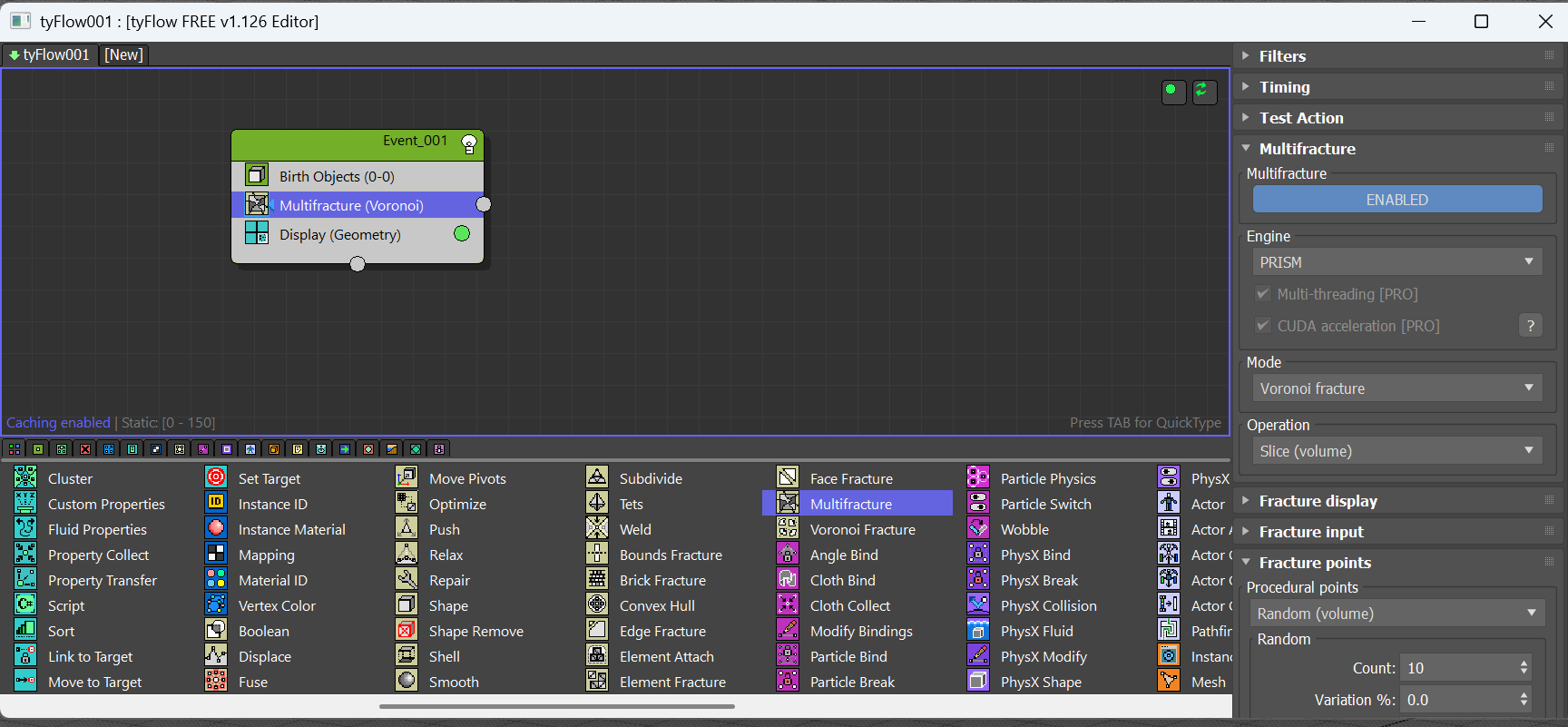Viewport: 1568px width, 727px height.
Task: Select the Event_001 header
Action: pos(358,145)
